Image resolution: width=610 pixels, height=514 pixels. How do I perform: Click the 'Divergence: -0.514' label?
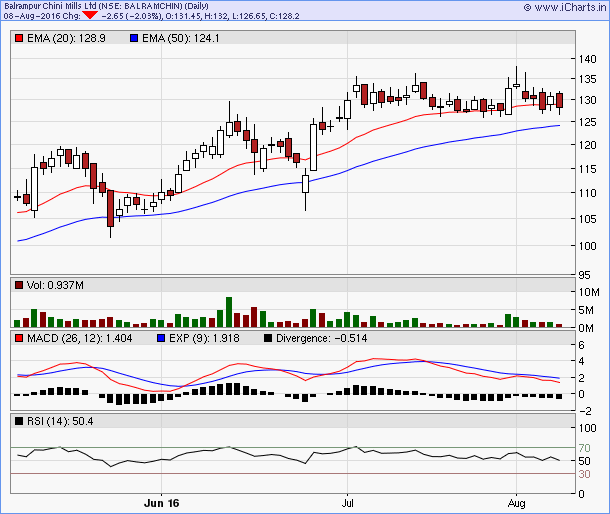click(321, 338)
